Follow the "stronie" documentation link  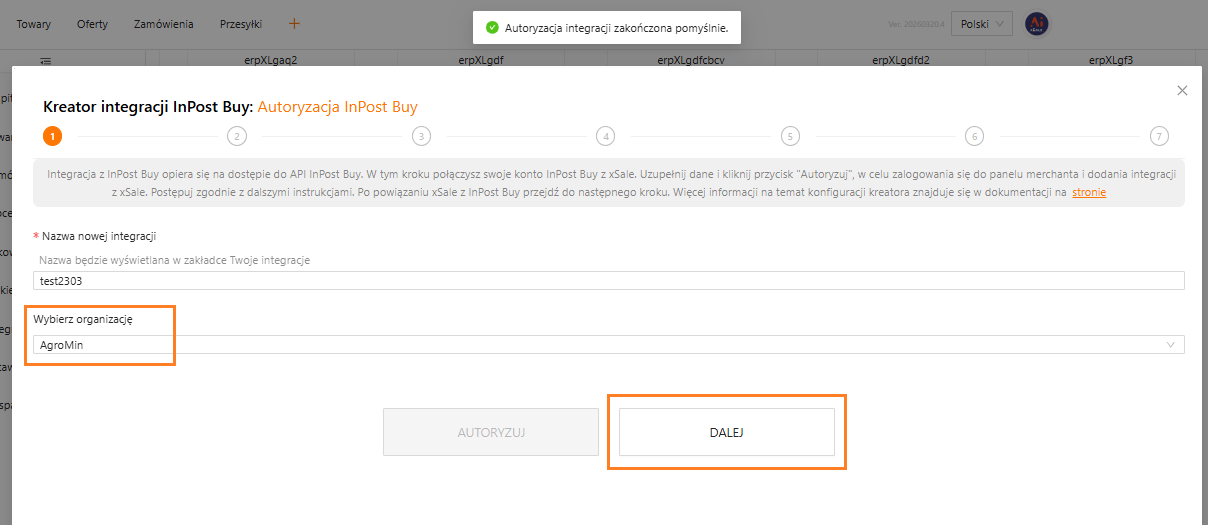point(1089,192)
